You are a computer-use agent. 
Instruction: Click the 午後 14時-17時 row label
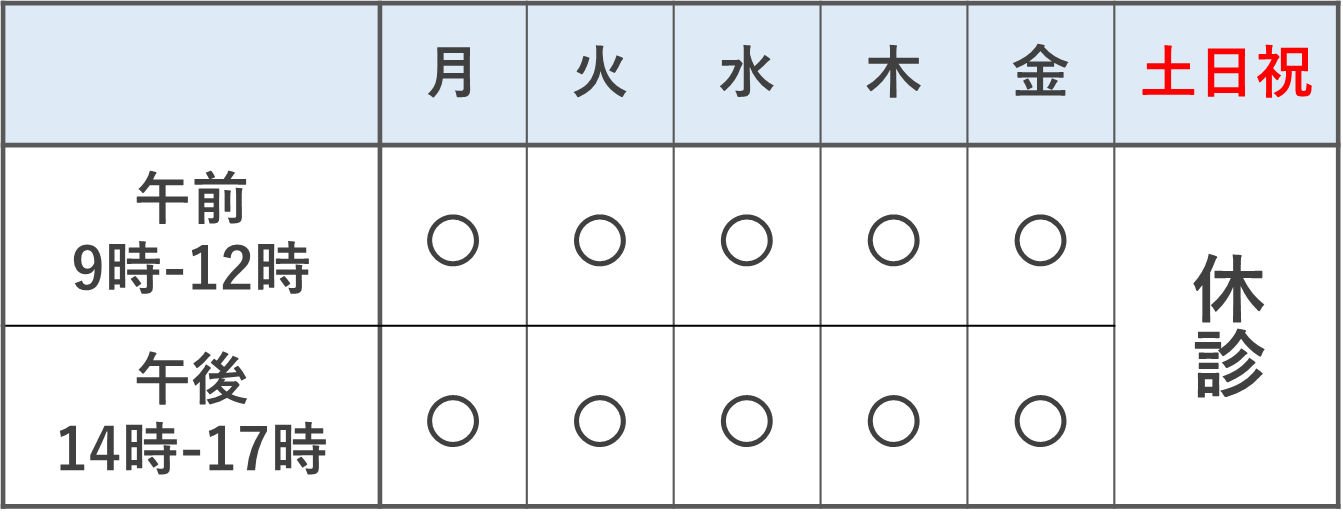pos(191,416)
